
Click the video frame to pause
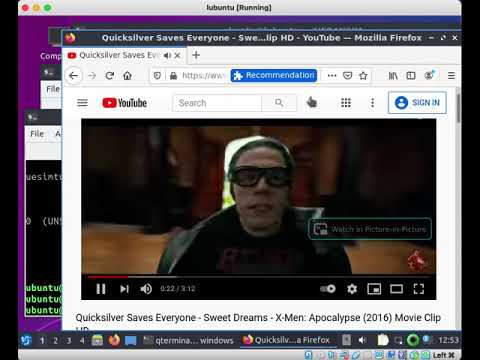(258, 197)
